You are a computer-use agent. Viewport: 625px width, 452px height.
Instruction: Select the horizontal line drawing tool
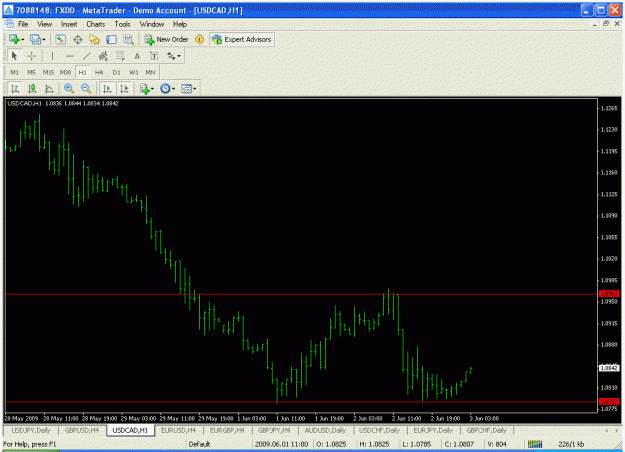tap(69, 56)
